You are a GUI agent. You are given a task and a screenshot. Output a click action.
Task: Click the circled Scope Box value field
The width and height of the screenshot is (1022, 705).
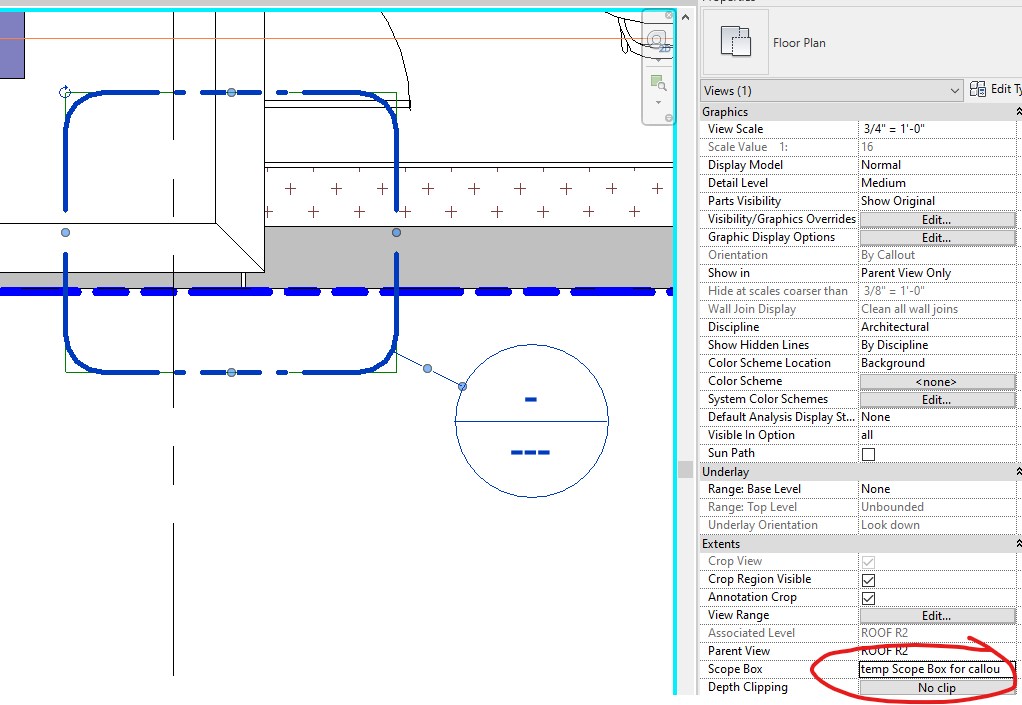(x=934, y=669)
